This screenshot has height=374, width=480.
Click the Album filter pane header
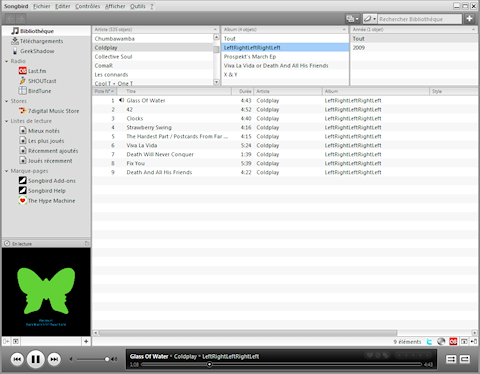pos(285,29)
